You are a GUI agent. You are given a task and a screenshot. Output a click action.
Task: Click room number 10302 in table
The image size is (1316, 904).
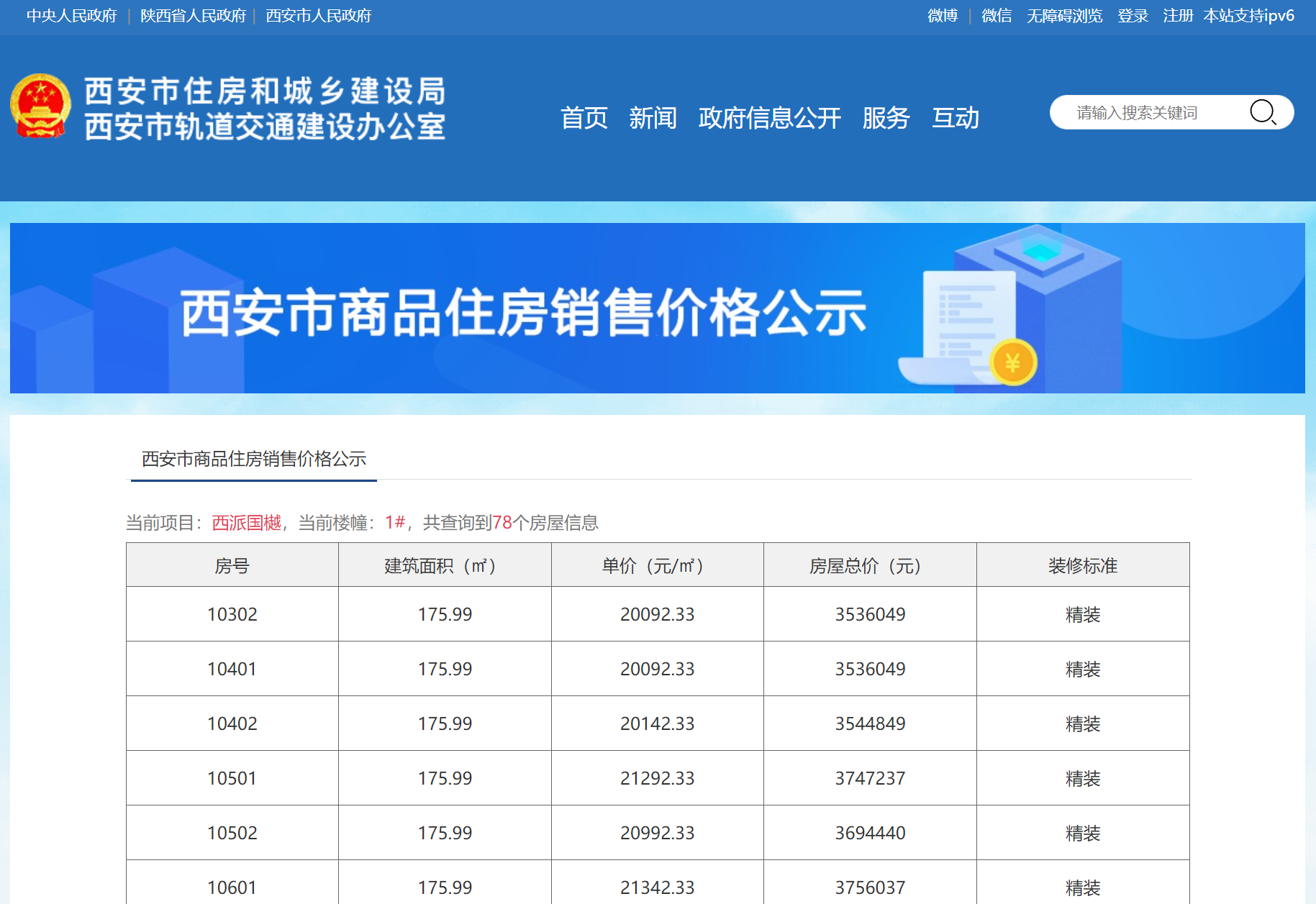pos(232,614)
